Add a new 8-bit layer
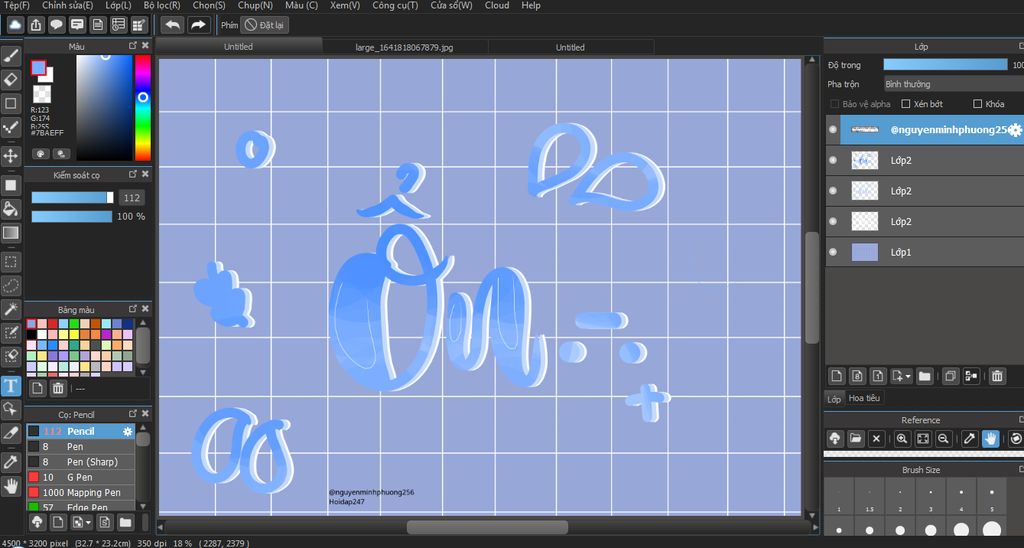Screen dimensions: 1024x548 (x=857, y=376)
